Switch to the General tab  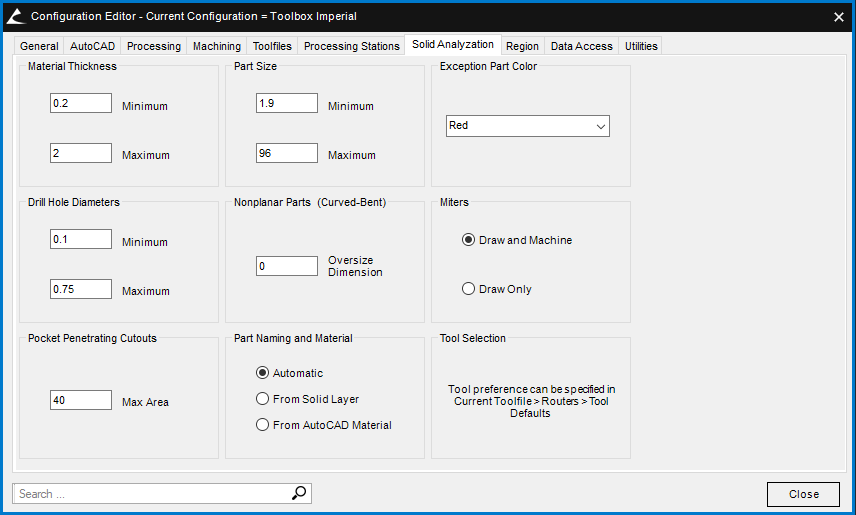coord(39,46)
